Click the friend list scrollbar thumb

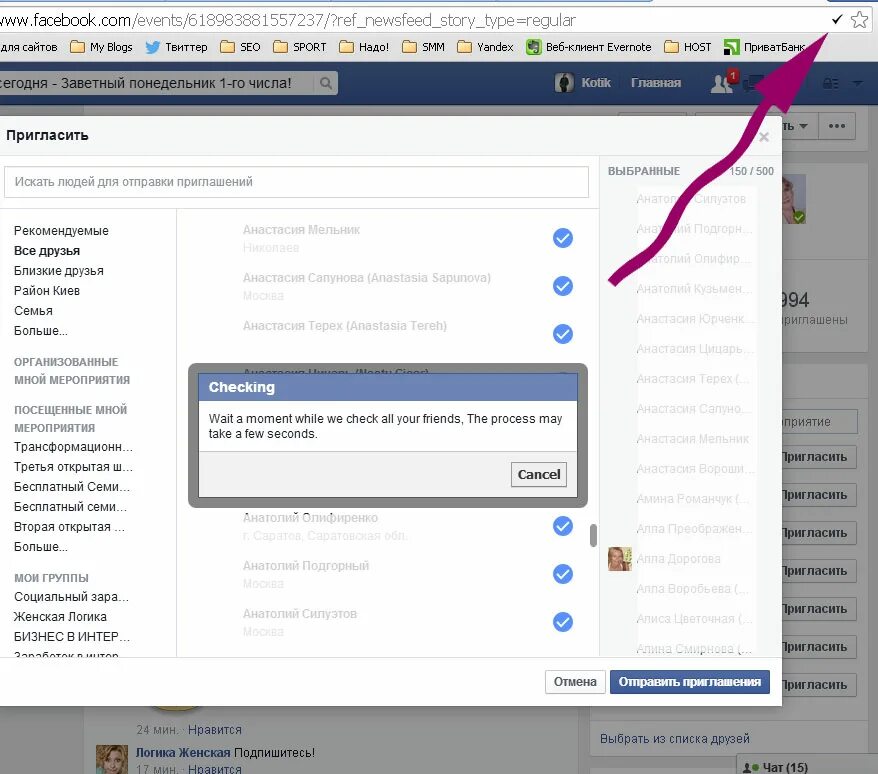pyautogui.click(x=593, y=535)
